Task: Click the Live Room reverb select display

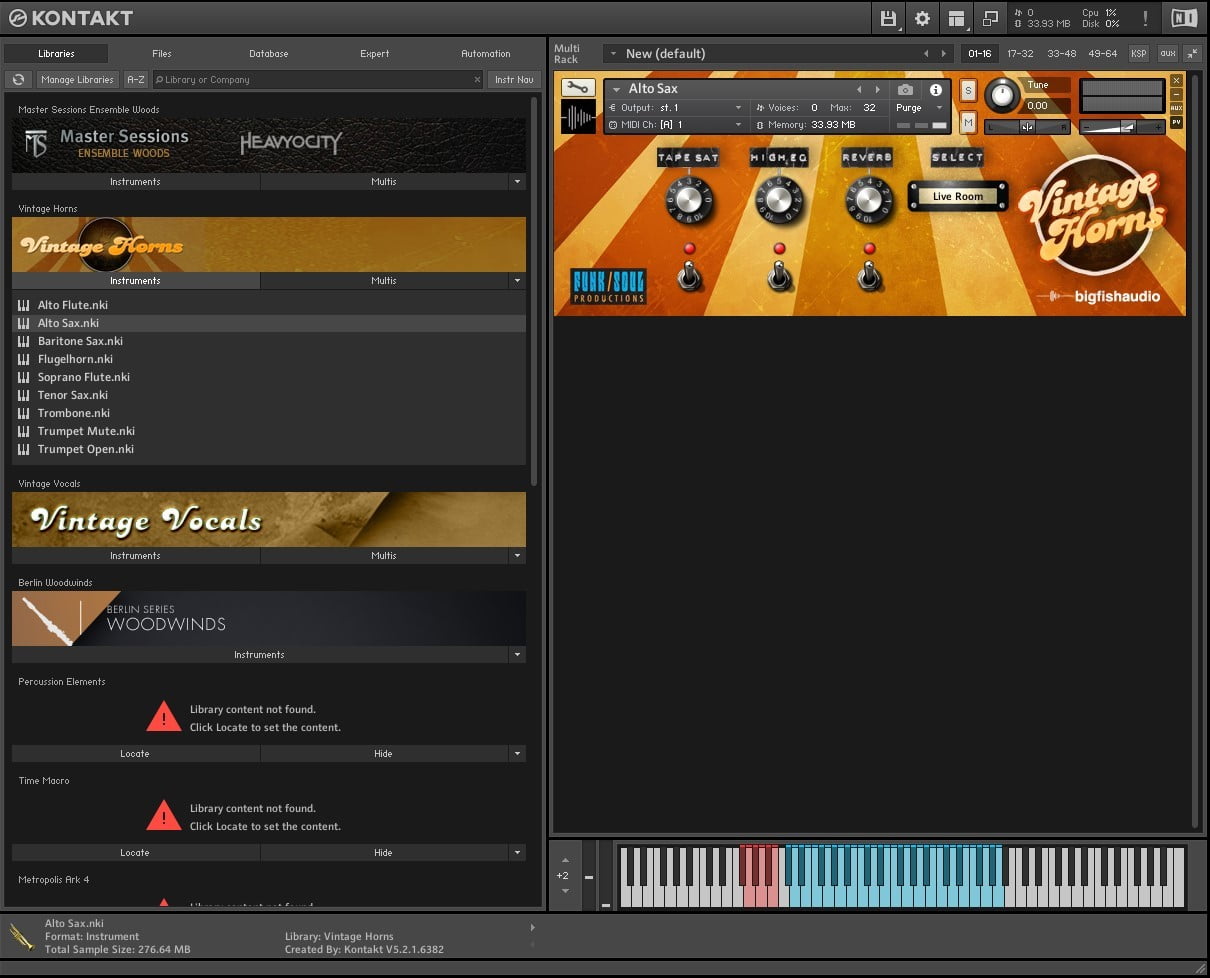Action: point(958,196)
